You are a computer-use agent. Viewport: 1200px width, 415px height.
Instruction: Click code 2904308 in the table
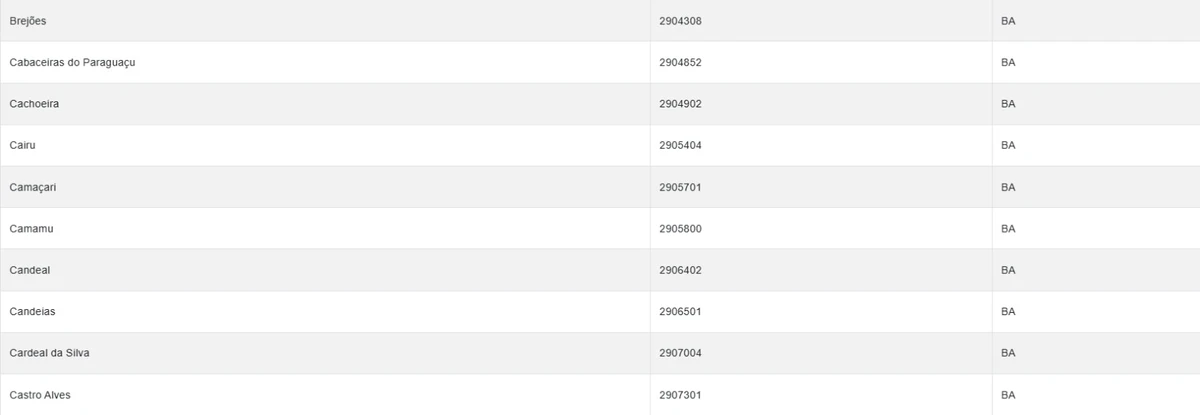pyautogui.click(x=680, y=21)
